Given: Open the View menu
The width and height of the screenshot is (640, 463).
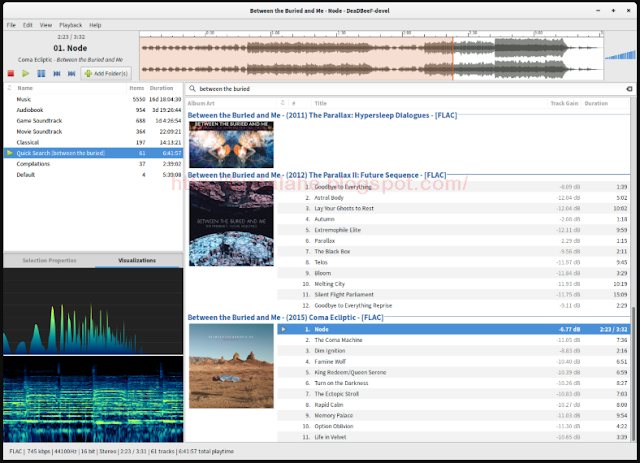Looking at the screenshot, I should coord(46,25).
